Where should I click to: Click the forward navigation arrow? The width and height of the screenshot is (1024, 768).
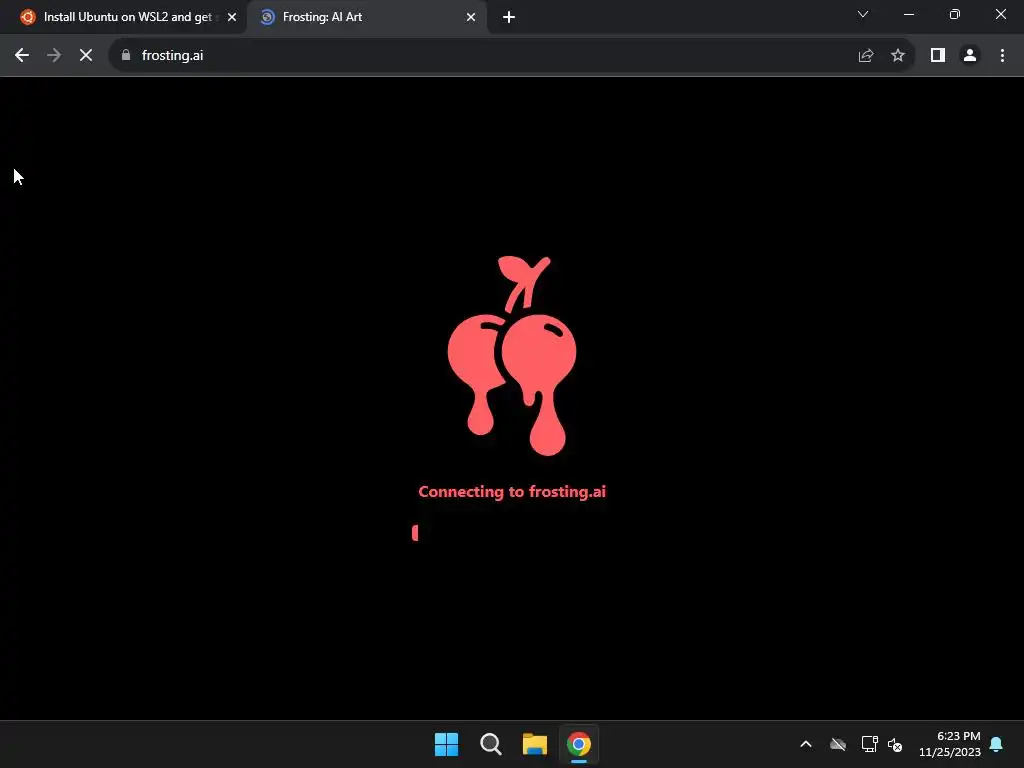(x=54, y=56)
